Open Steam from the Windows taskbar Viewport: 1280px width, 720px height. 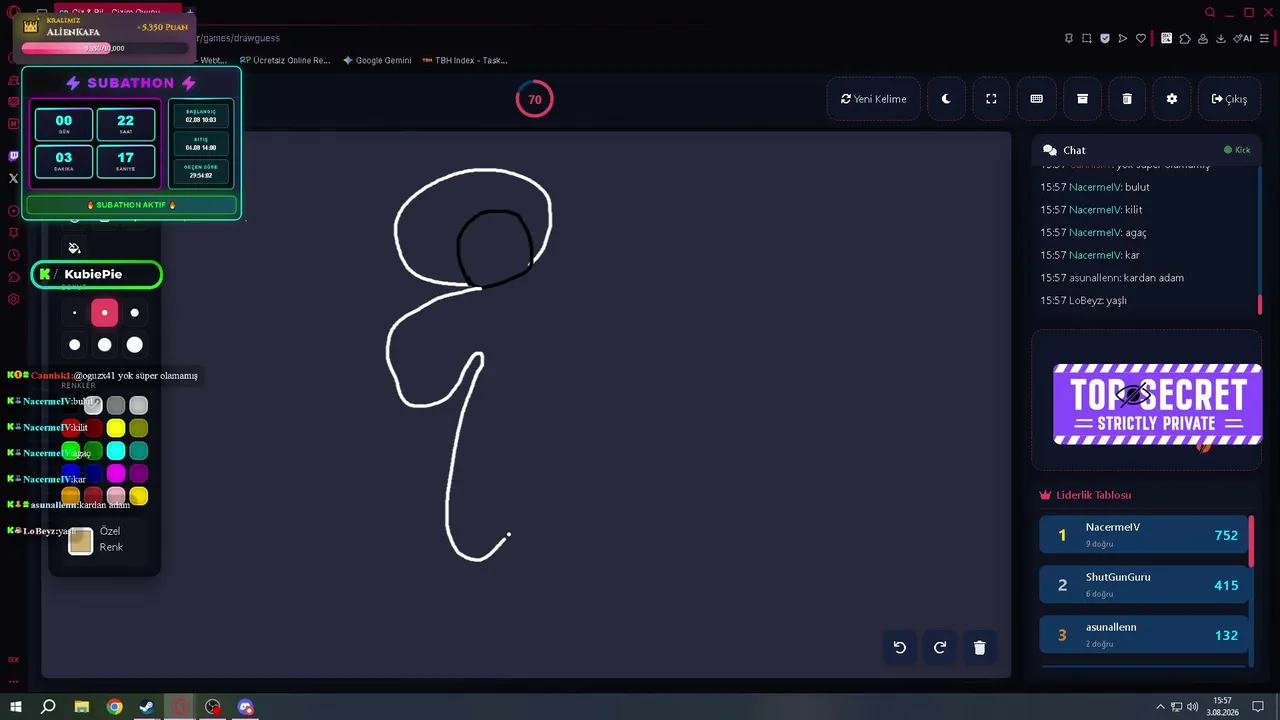(x=147, y=707)
